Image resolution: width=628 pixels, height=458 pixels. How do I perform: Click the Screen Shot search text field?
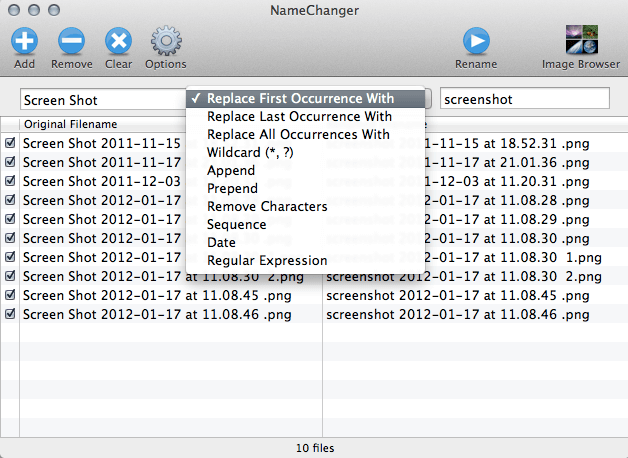coord(100,100)
